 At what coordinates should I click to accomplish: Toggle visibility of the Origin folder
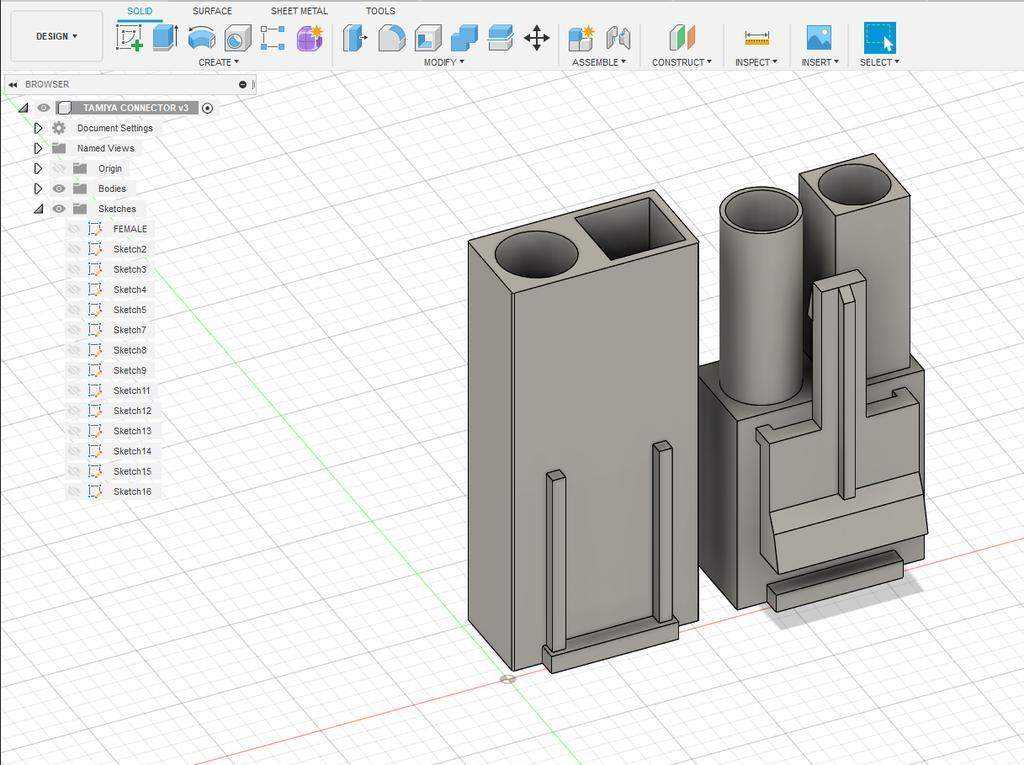pos(59,169)
